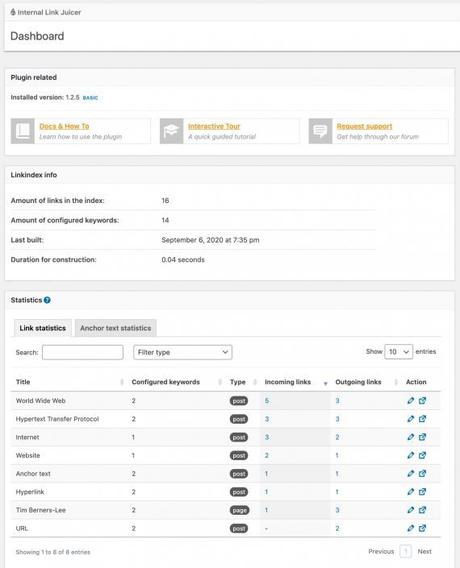Select pagination page 1 button

pyautogui.click(x=406, y=551)
